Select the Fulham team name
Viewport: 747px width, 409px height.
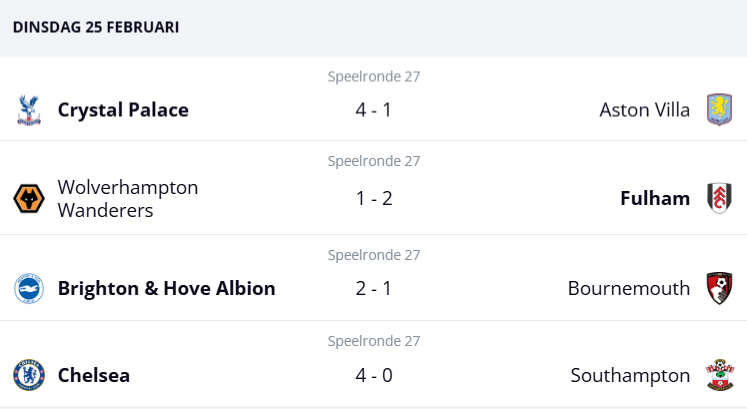tap(655, 198)
